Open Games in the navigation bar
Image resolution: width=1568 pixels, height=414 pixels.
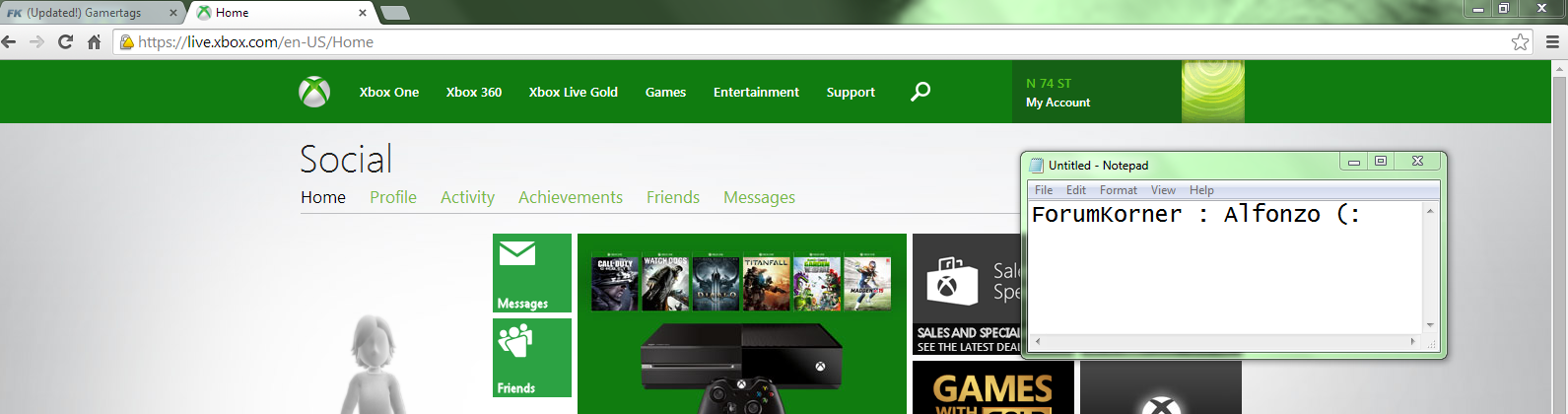tap(665, 92)
